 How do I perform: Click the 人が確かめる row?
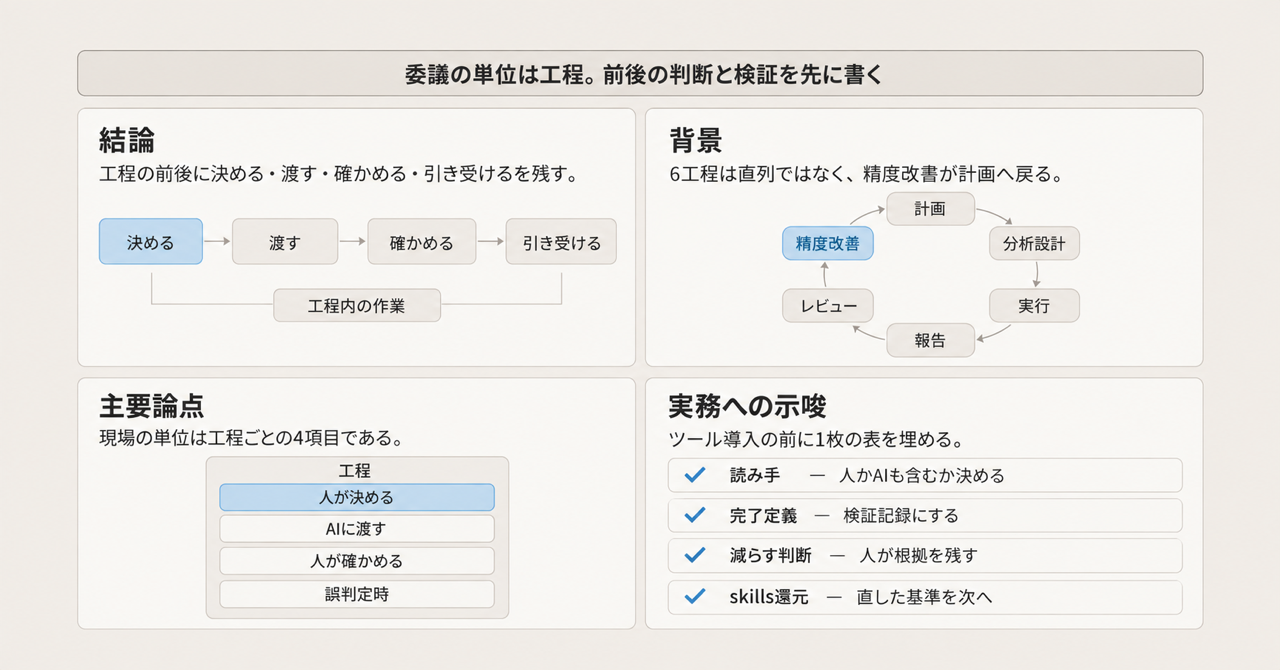(x=357, y=561)
